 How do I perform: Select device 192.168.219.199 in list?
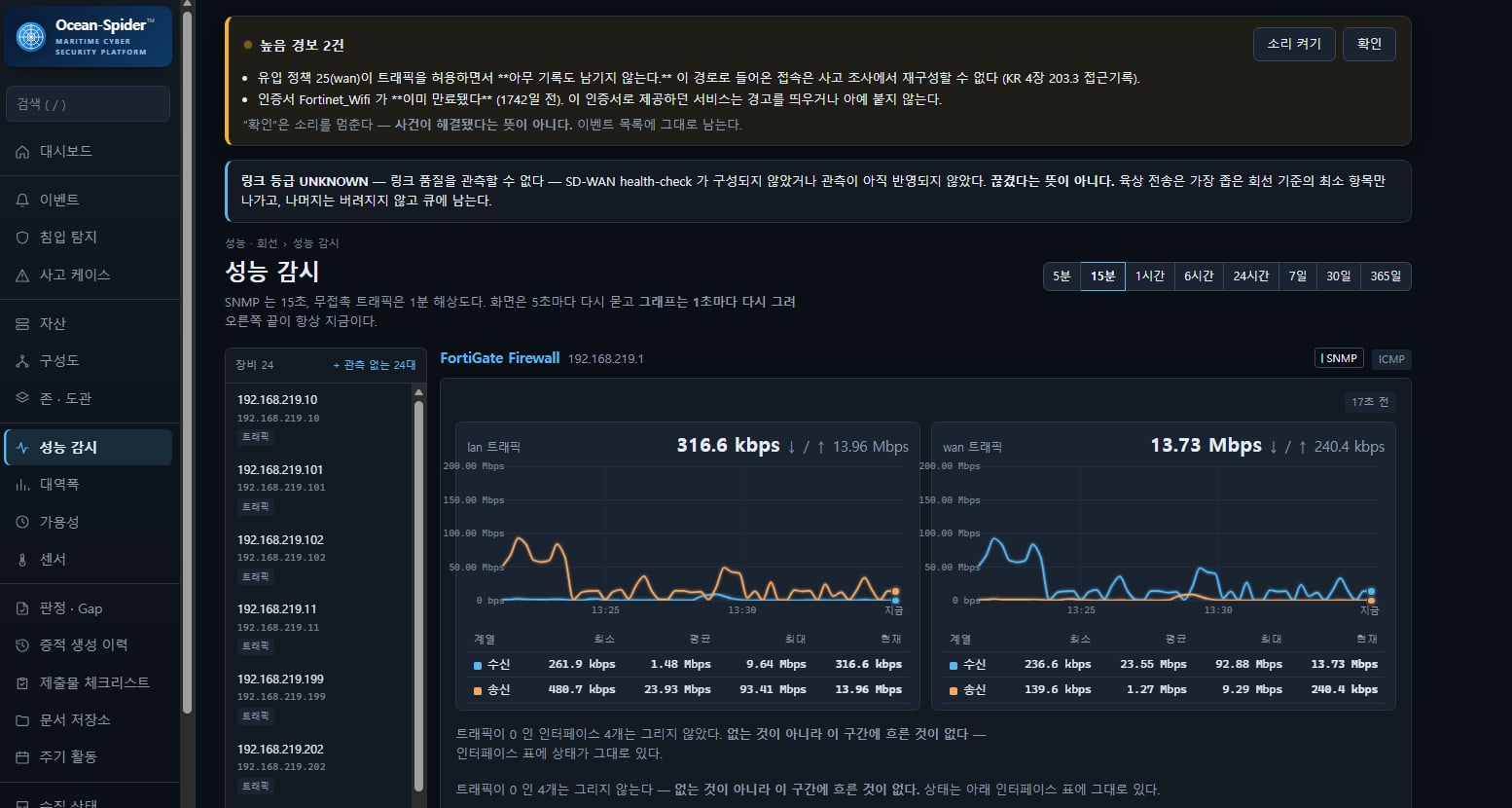tap(319, 697)
